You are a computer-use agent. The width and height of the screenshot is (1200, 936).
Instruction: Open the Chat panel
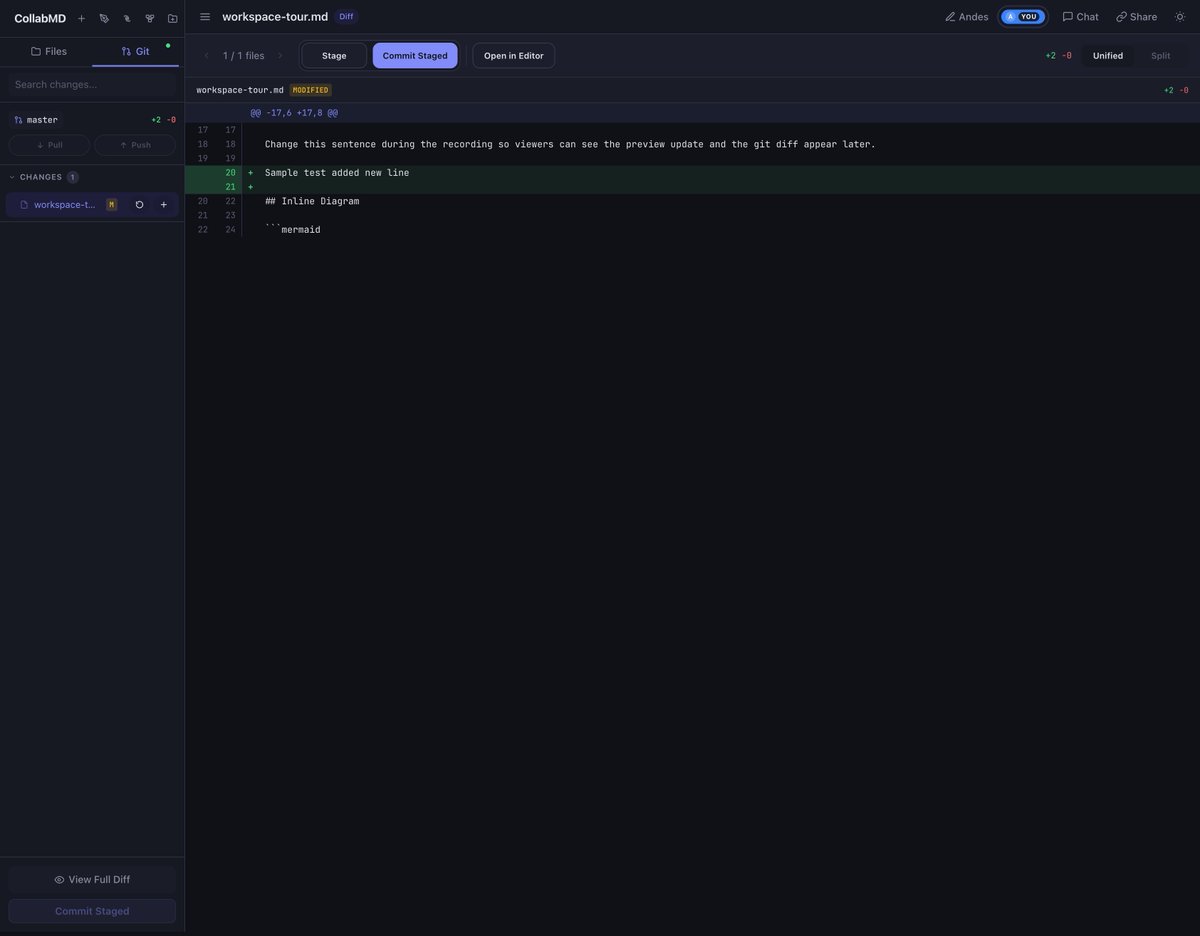point(1080,17)
